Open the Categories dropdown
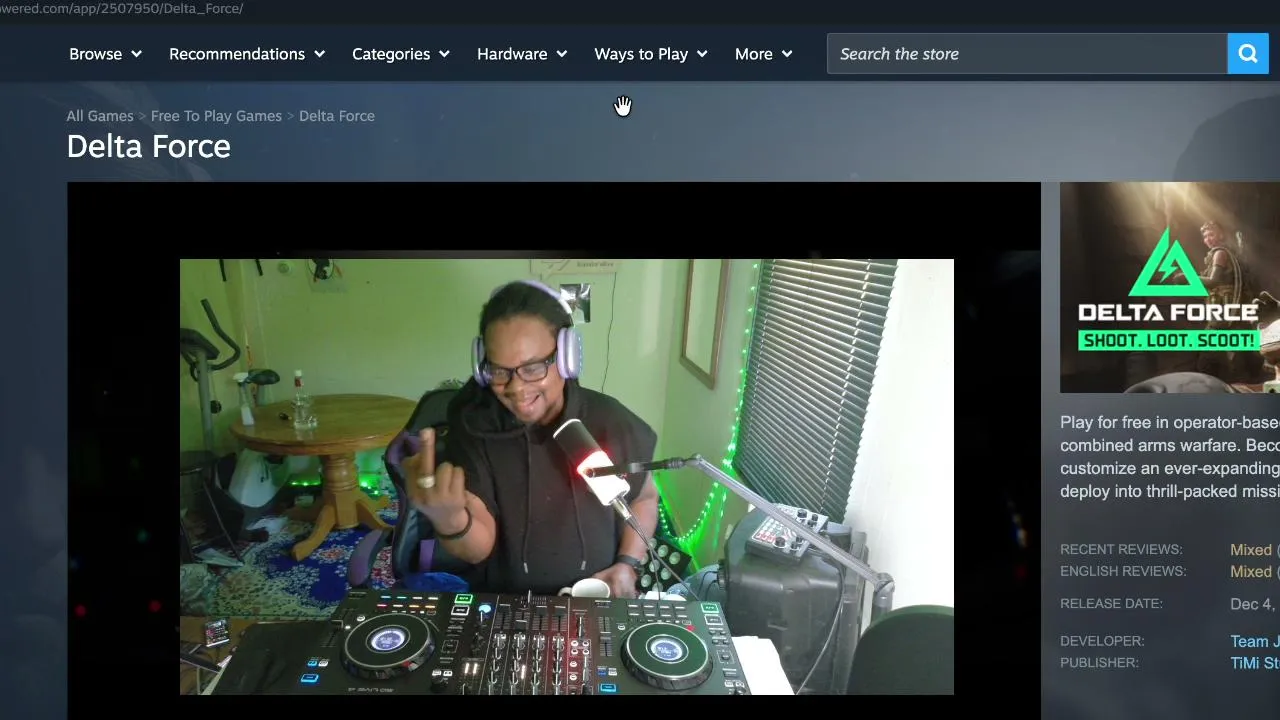This screenshot has height=720, width=1280. 401,54
